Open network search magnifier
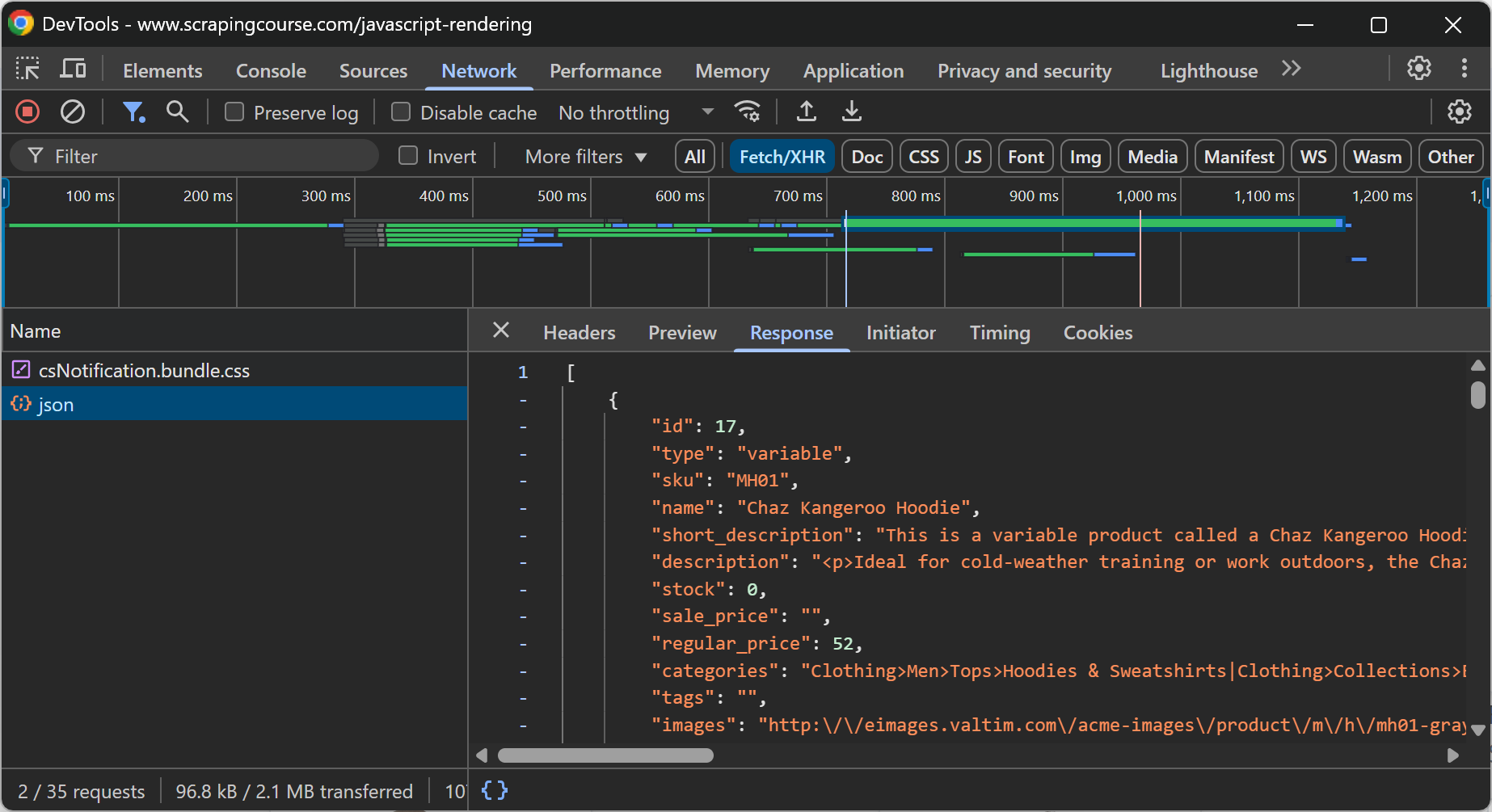Screen dimensions: 1492x812 tap(177, 111)
